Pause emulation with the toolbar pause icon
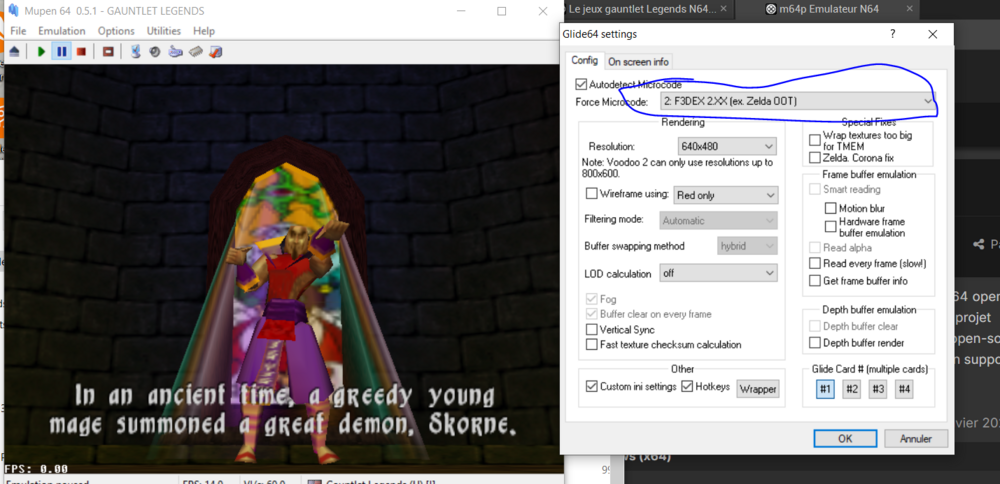Screen dimensions: 1000x484 click(61, 51)
